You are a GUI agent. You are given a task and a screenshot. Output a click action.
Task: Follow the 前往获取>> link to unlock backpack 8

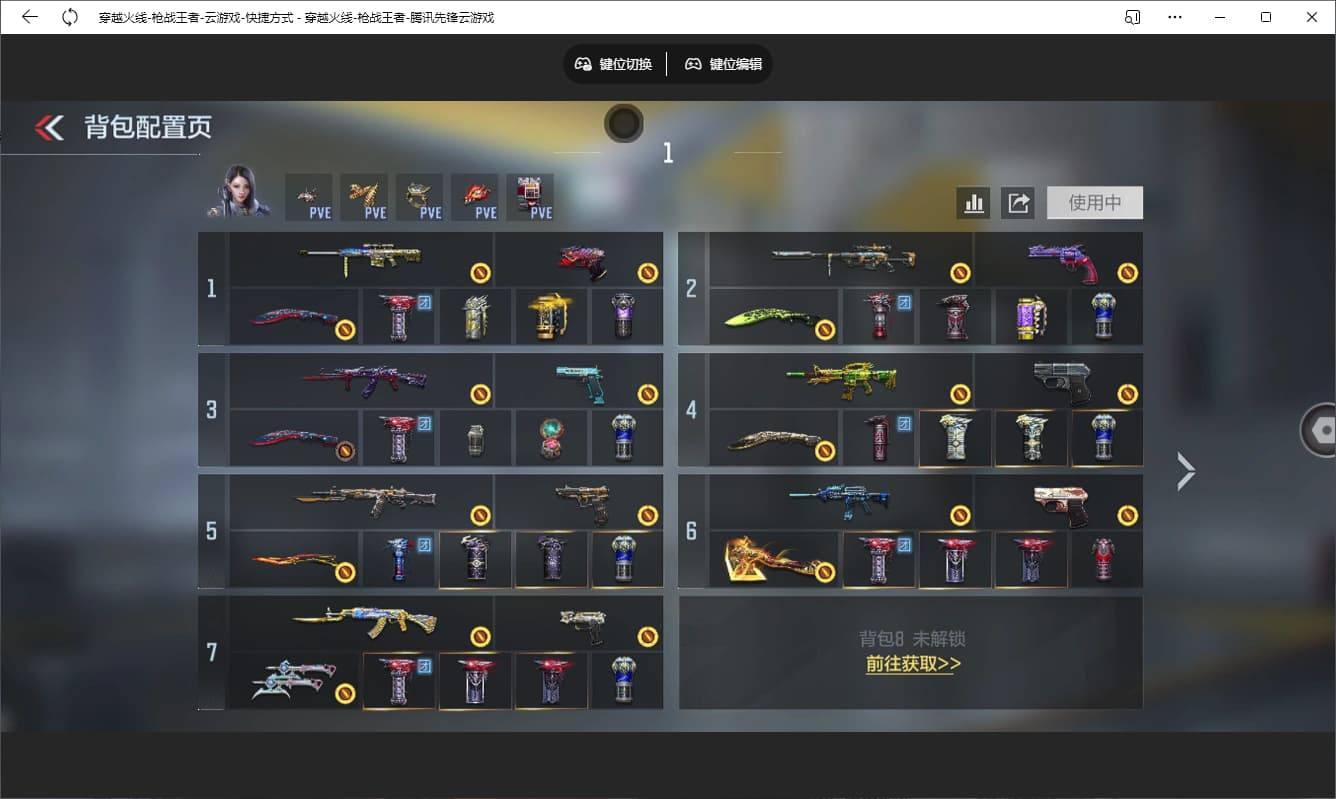pos(913,664)
